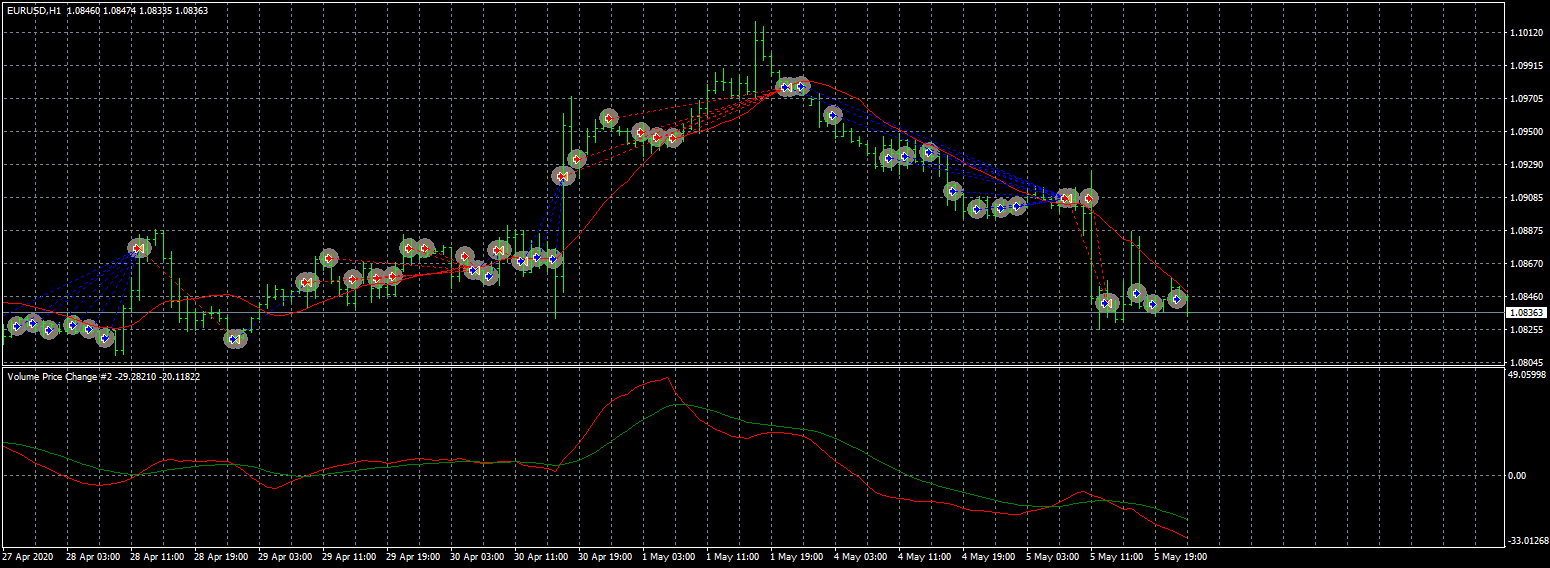The width and height of the screenshot is (1550, 568).
Task: Click the 28 Apr 11:00 time label
Action: click(x=157, y=555)
